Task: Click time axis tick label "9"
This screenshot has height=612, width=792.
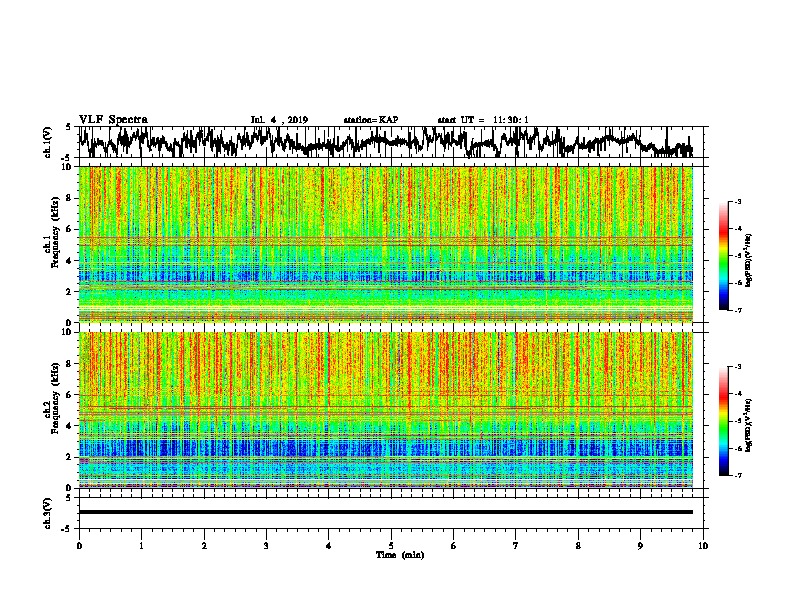Action: click(x=640, y=546)
